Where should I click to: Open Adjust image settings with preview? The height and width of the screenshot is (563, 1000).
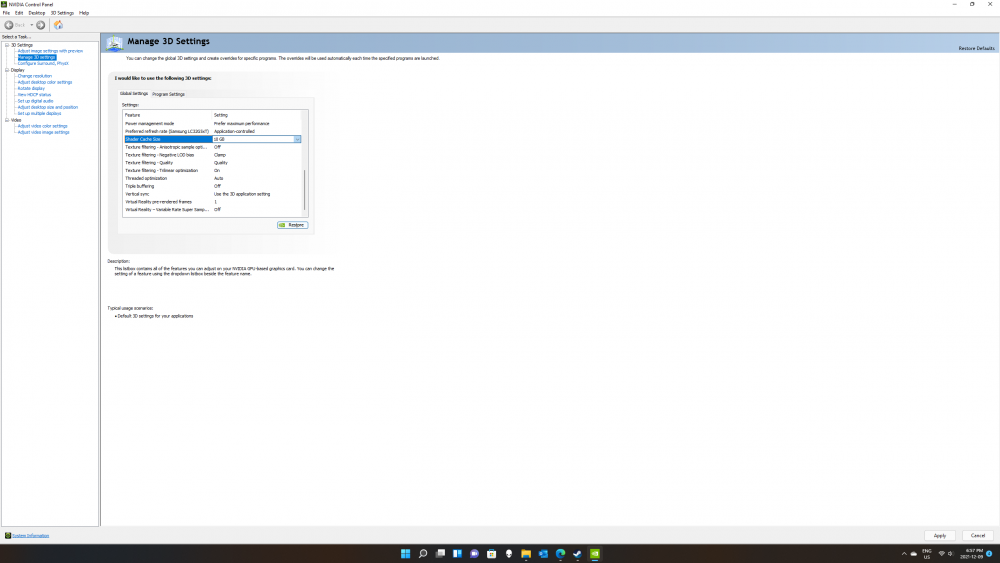click(x=50, y=51)
